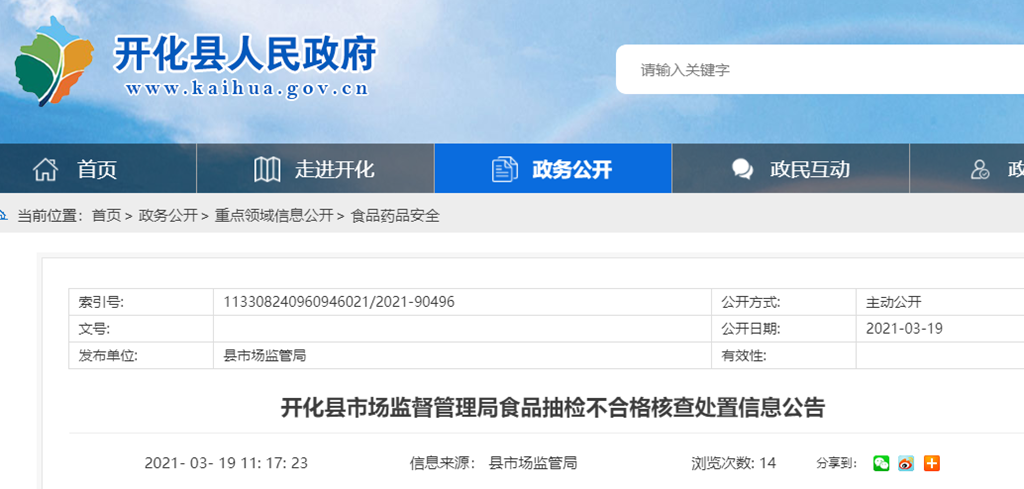Click the chat bubble icon beside 政民互动
Viewport: 1024px width, 489px height.
(x=743, y=169)
